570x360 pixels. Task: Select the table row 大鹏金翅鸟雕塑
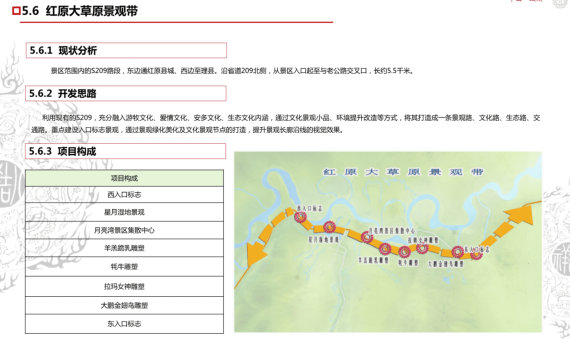(x=124, y=305)
